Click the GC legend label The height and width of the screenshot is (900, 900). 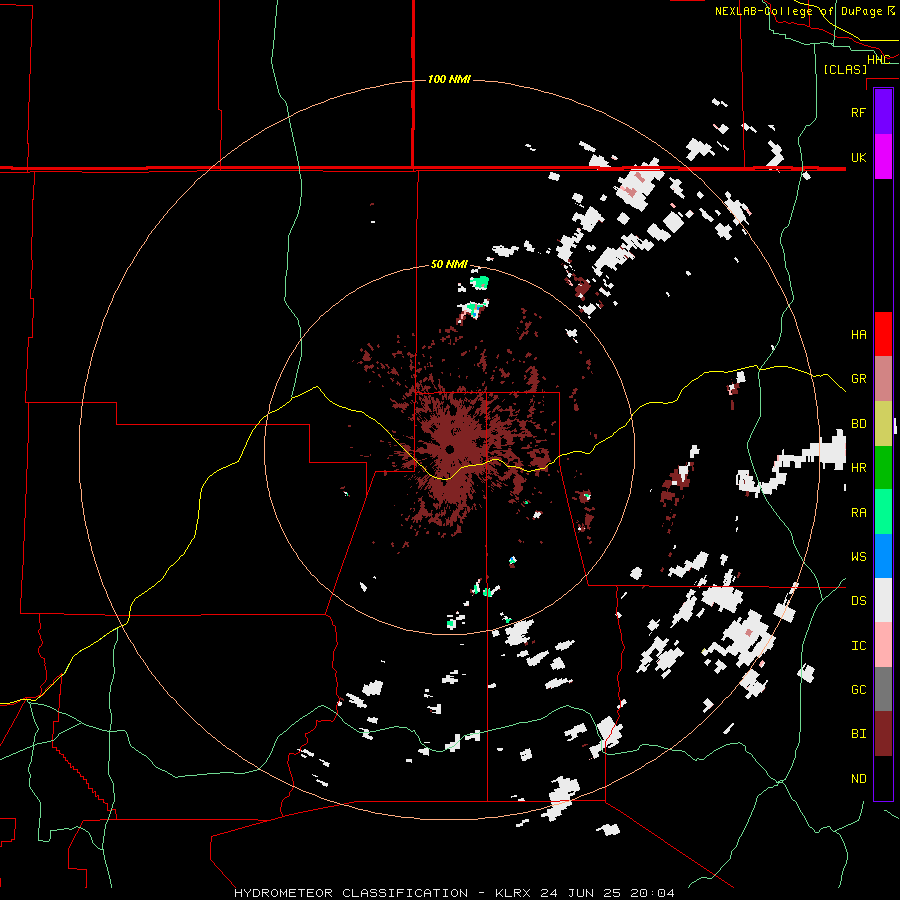[859, 690]
